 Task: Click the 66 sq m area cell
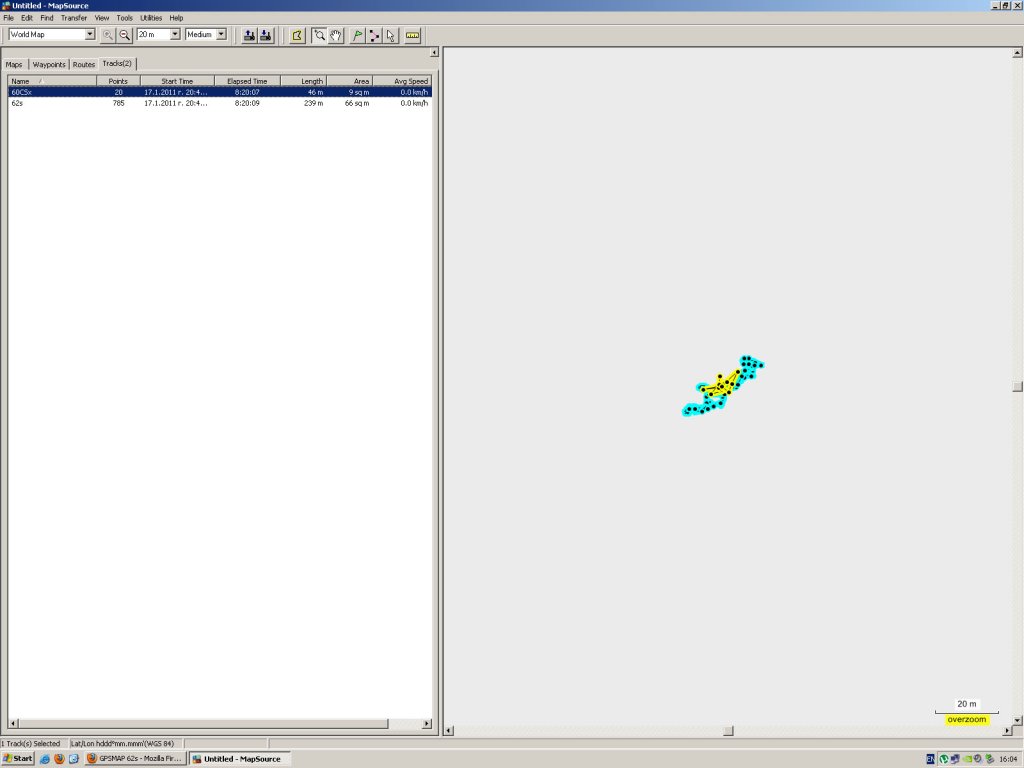tap(357, 103)
